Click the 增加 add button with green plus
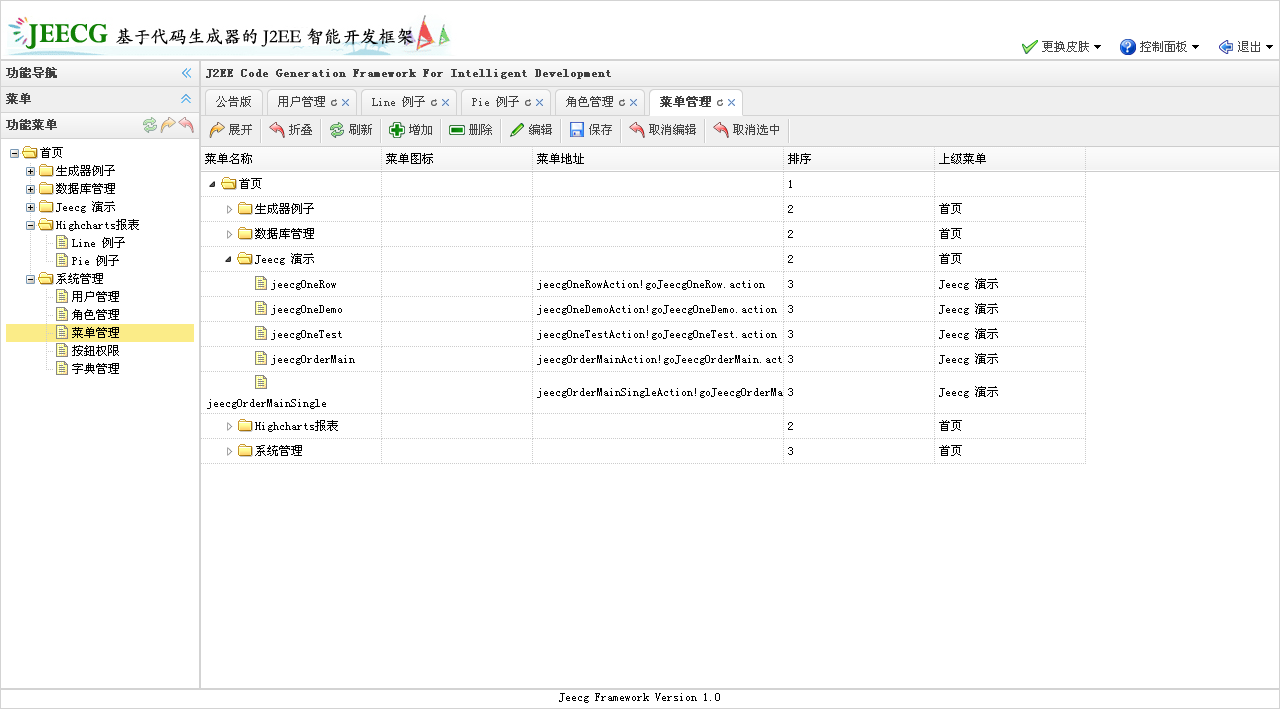 (x=411, y=130)
